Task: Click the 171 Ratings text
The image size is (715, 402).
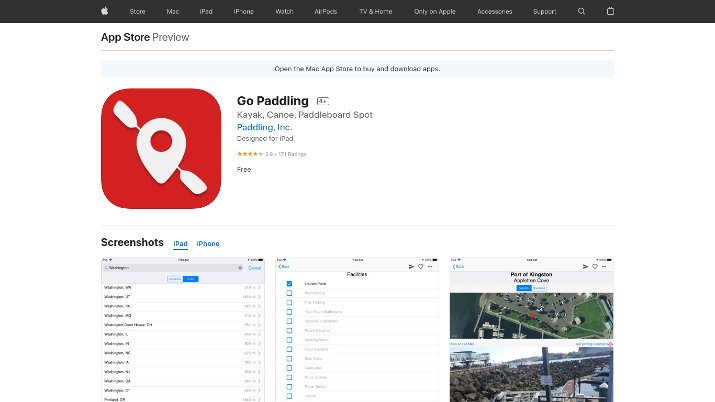Action: pyautogui.click(x=292, y=154)
